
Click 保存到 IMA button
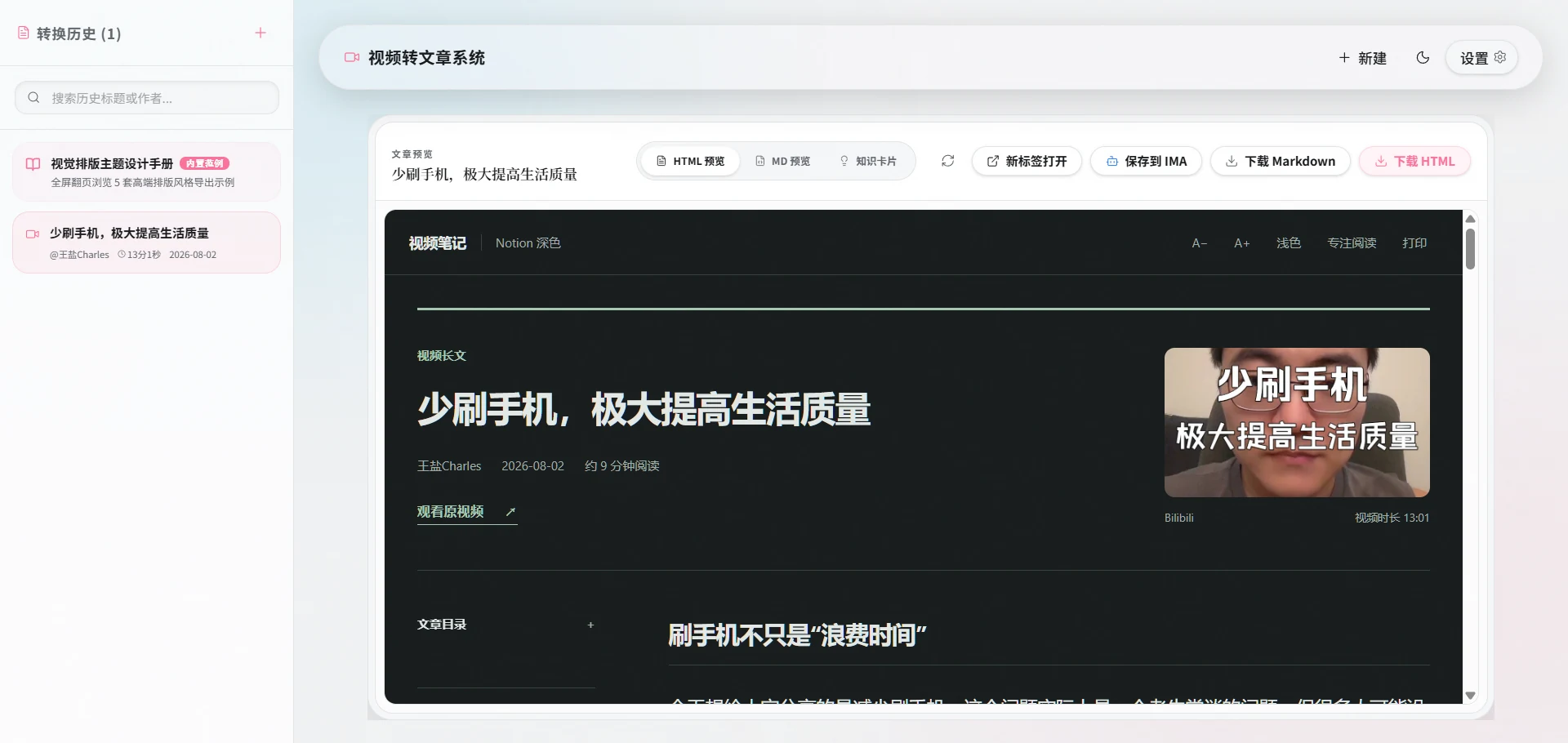coord(1146,161)
